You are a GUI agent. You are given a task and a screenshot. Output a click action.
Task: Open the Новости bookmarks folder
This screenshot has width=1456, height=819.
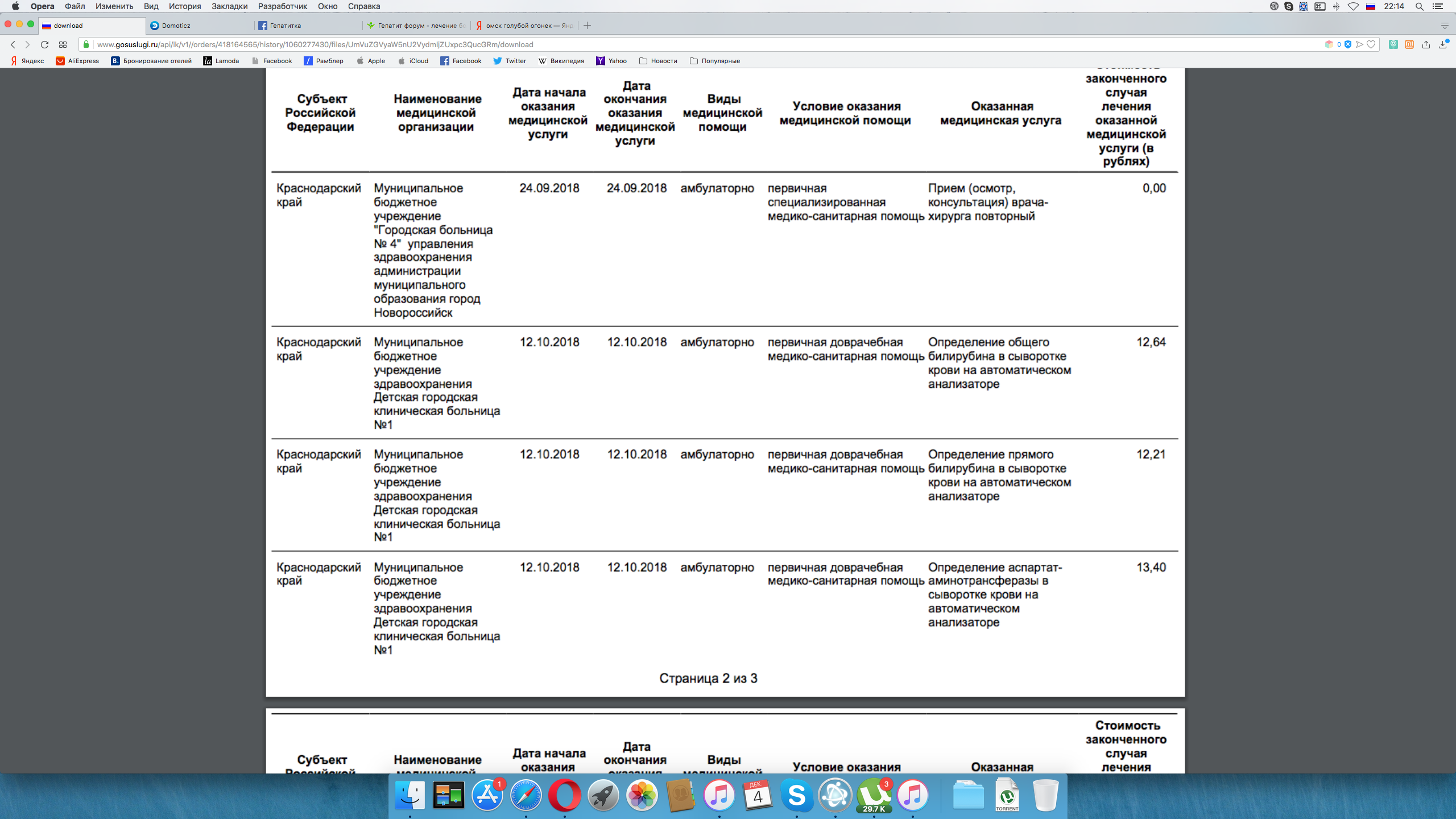(x=658, y=61)
